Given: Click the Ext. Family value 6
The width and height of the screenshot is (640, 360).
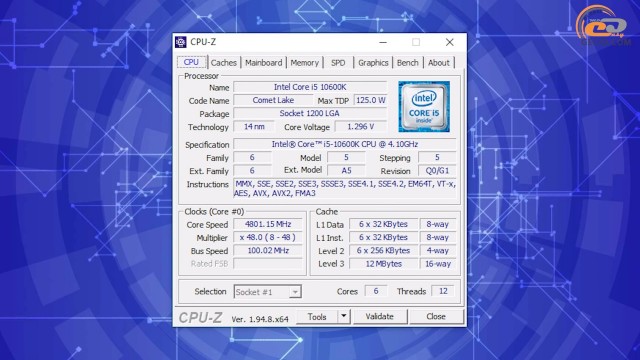Looking at the screenshot, I should click(252, 171).
